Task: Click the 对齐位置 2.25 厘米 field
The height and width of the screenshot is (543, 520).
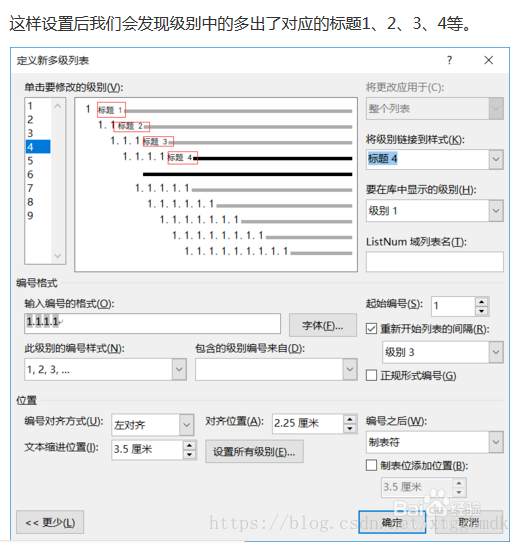Action: pos(308,424)
